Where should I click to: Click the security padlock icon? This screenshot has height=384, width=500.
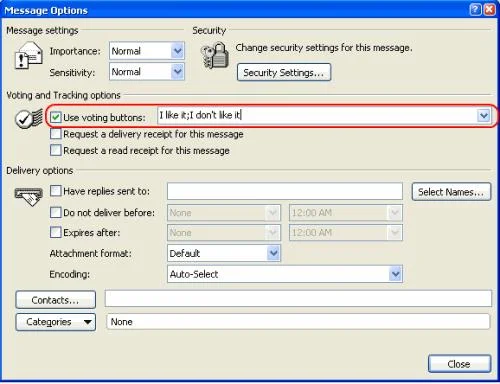coord(215,55)
